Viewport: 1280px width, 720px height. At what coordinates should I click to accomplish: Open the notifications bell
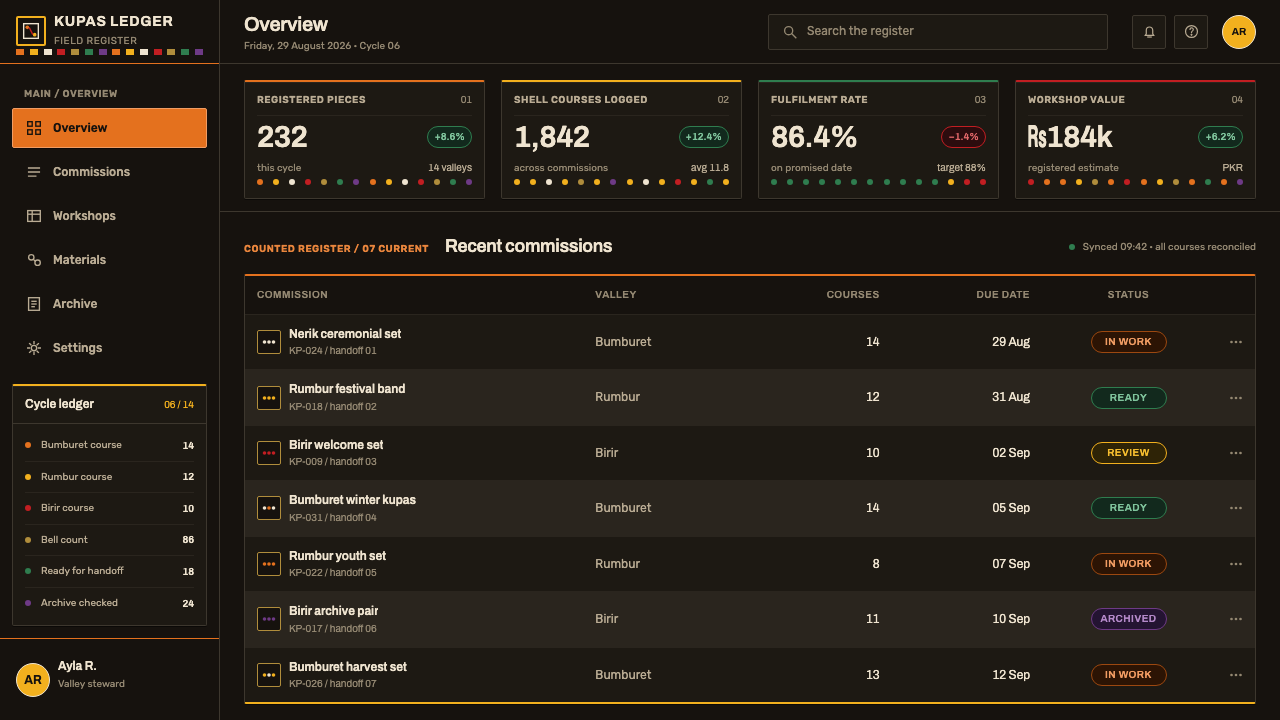point(1149,32)
